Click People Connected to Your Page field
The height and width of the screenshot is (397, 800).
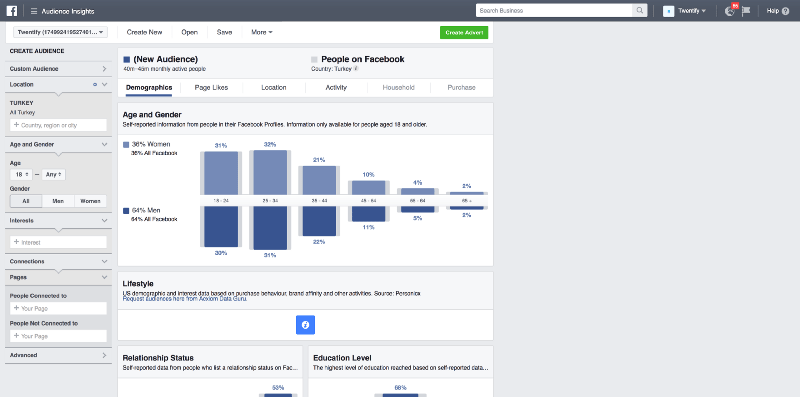pyautogui.click(x=59, y=308)
